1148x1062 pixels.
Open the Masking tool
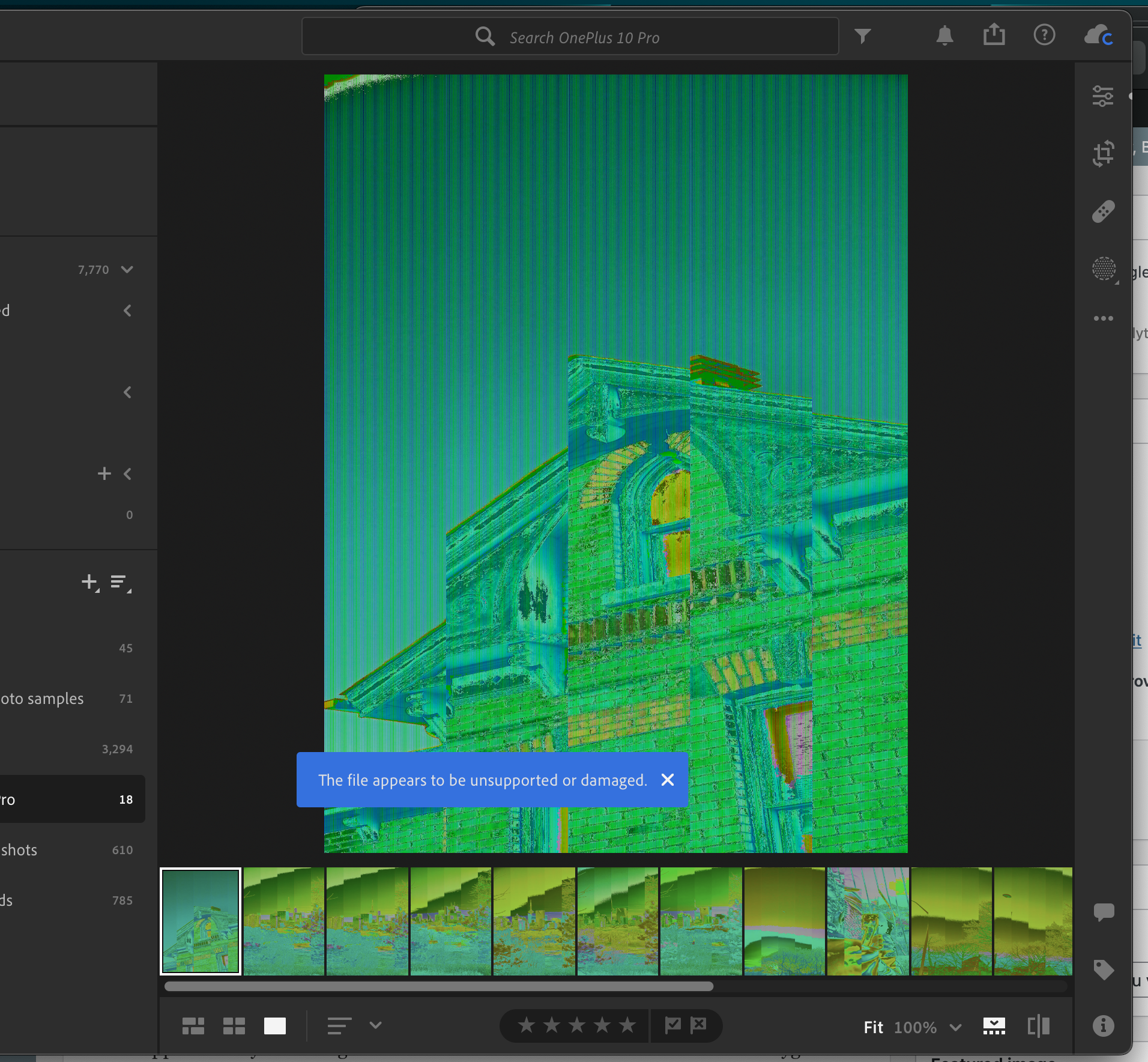coord(1104,269)
